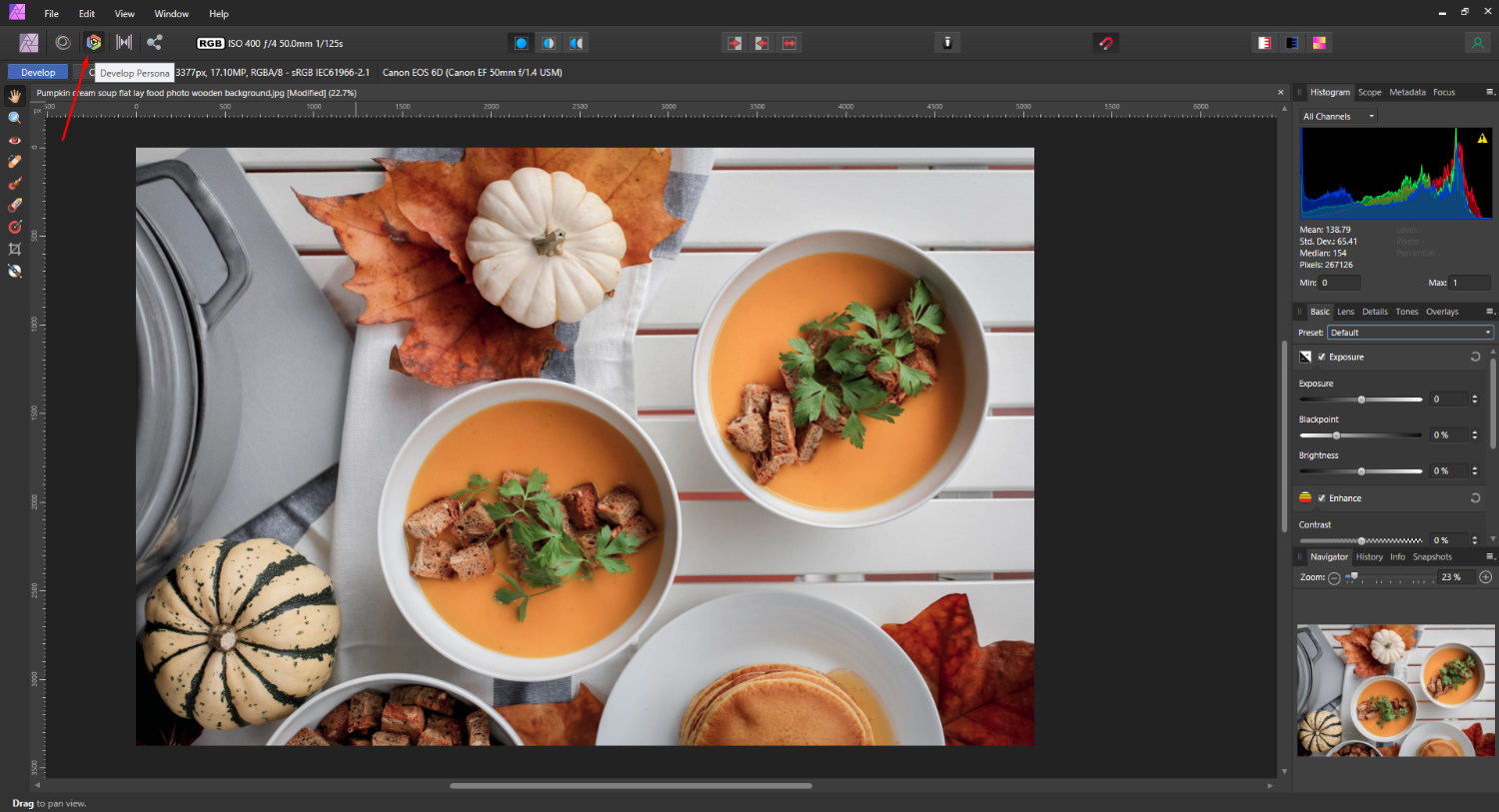Open the Window menu
1499x812 pixels.
pos(172,14)
